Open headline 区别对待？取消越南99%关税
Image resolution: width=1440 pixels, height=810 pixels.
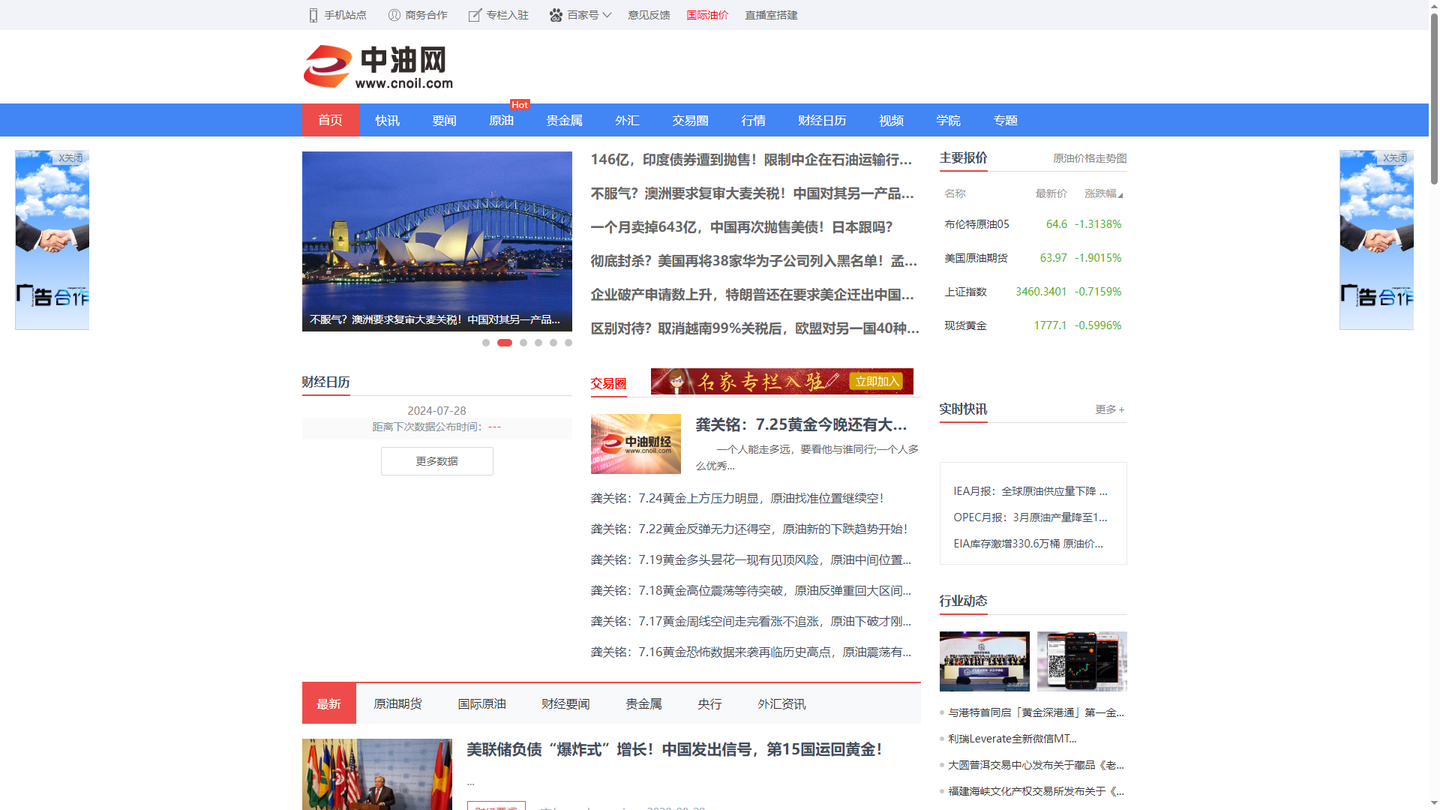(x=755, y=328)
